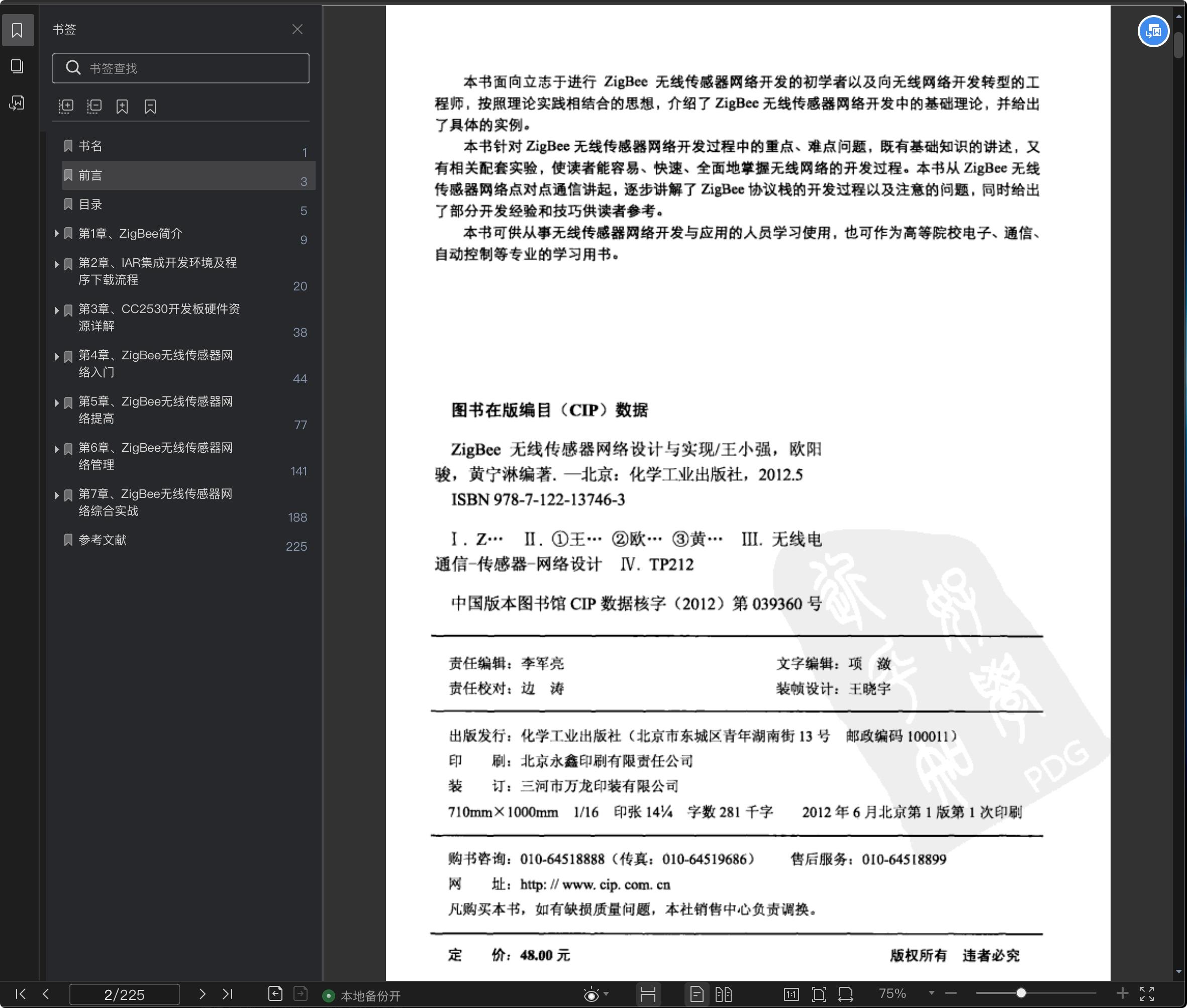Screen dimensions: 1187x1008
Task: Go to first page
Action: coord(21,994)
